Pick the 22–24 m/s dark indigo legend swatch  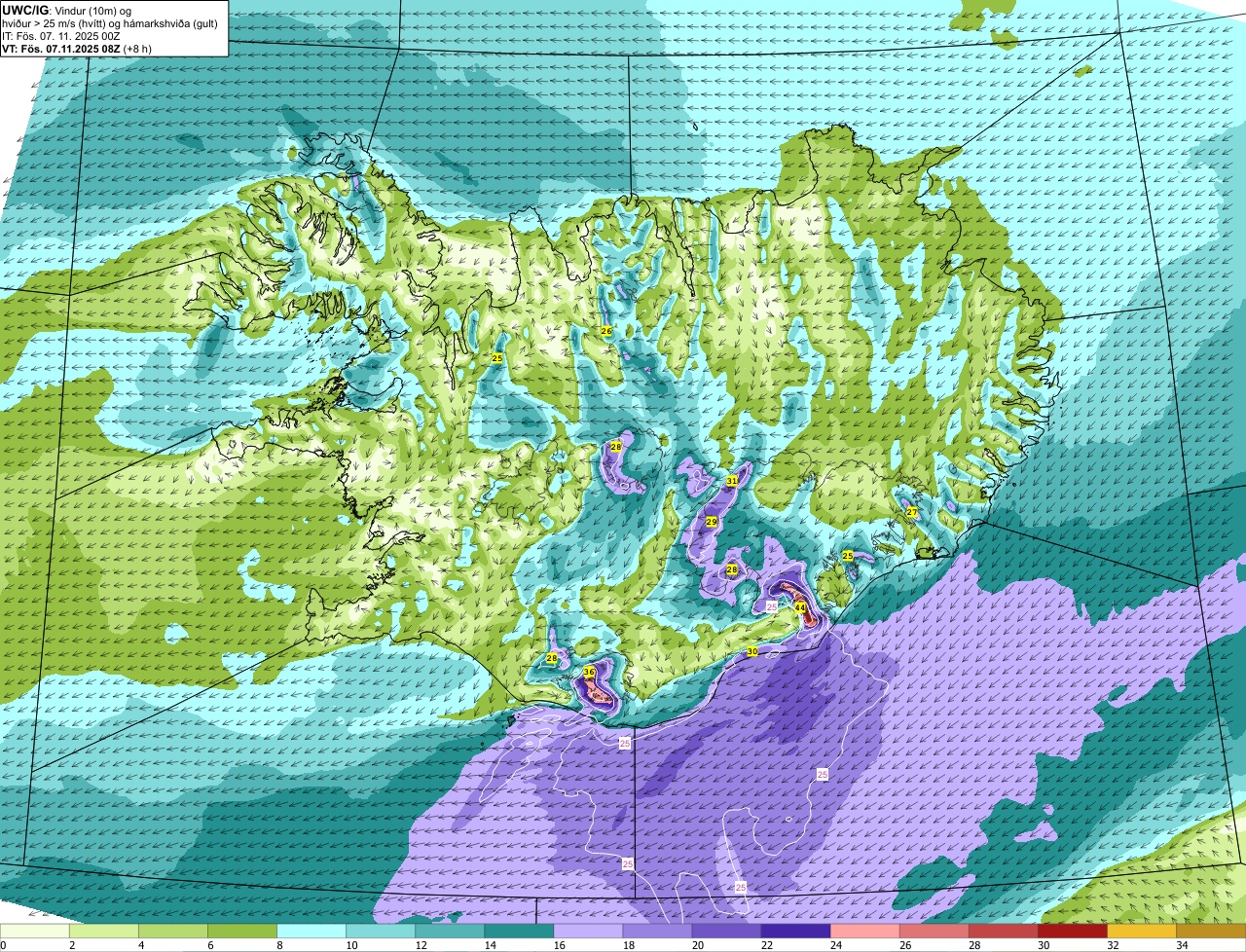coord(795,931)
